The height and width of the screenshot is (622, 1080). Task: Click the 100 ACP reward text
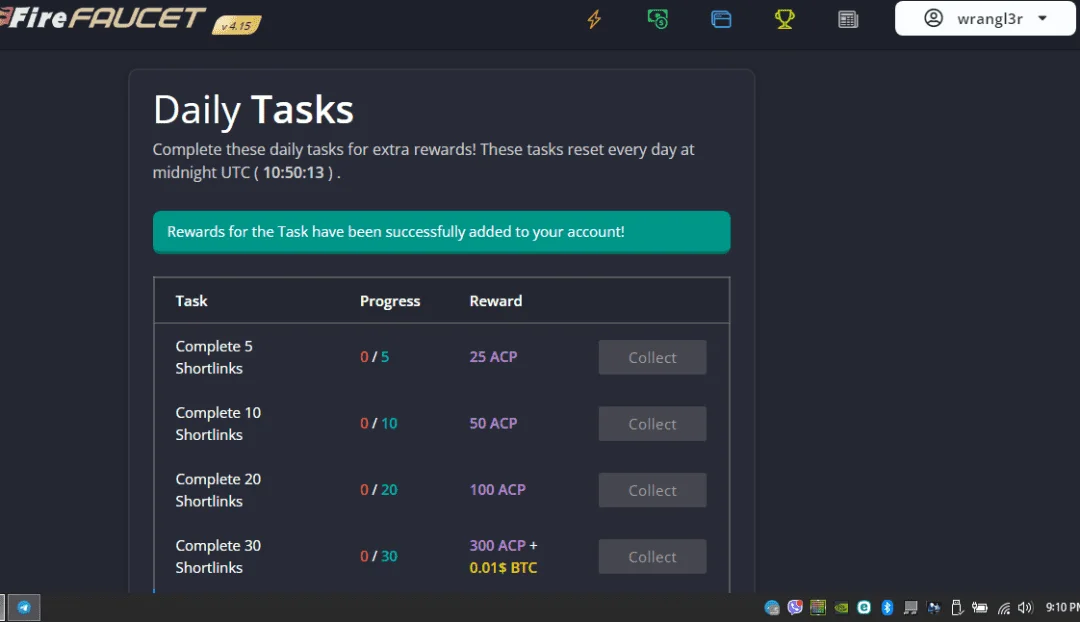(497, 490)
